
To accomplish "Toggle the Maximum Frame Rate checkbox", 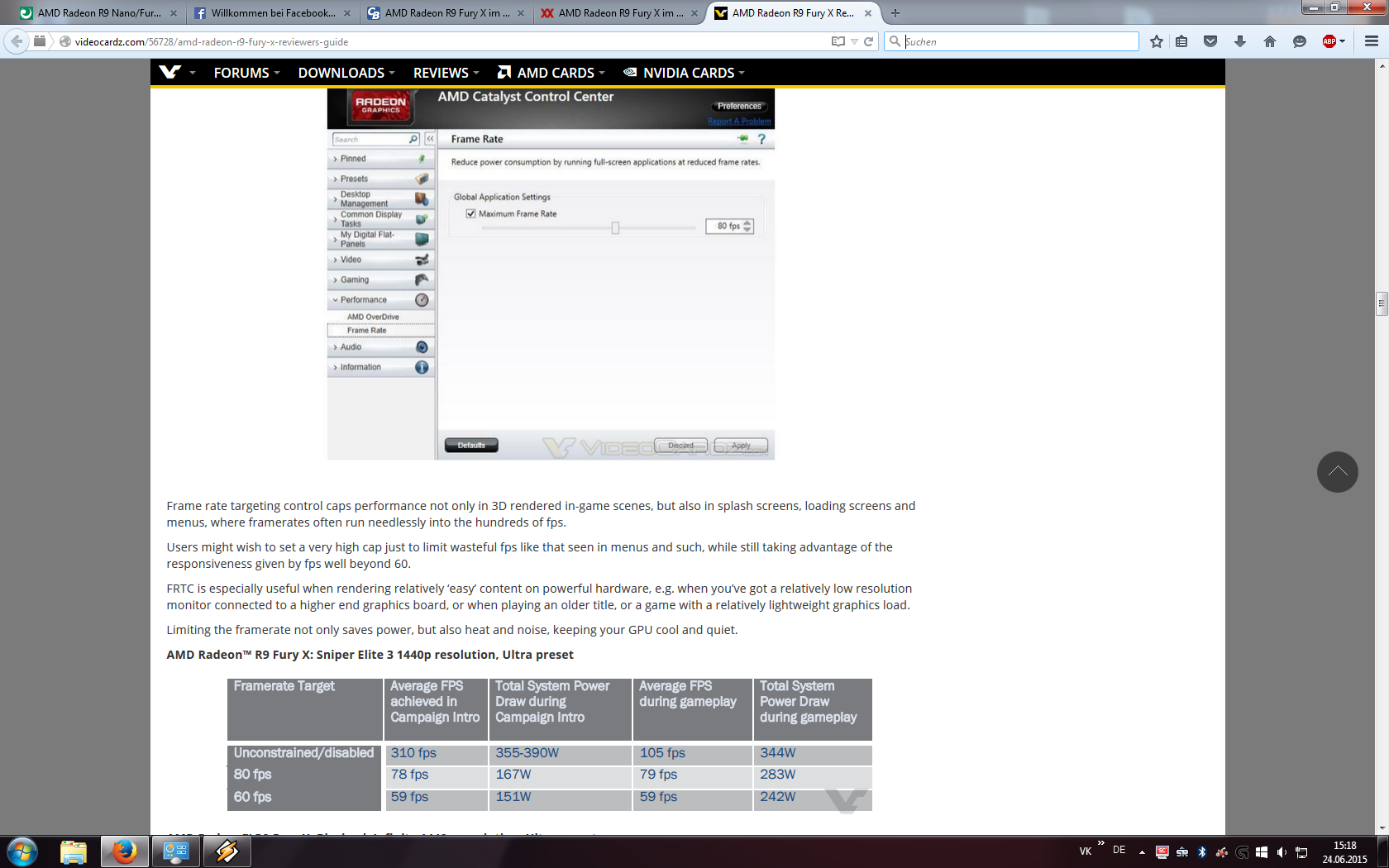I will (471, 213).
